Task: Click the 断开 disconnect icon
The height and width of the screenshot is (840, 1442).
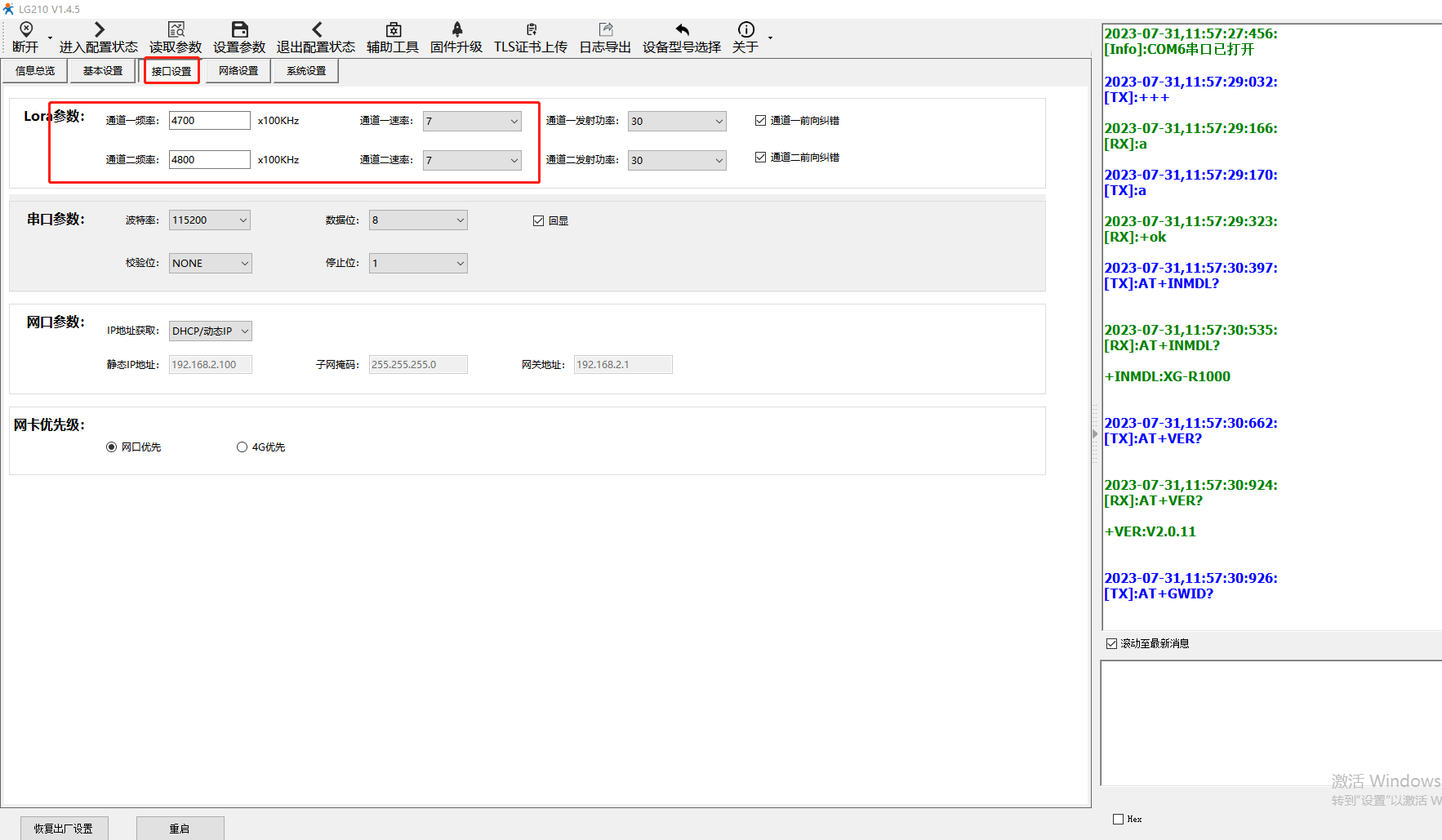Action: point(25,30)
